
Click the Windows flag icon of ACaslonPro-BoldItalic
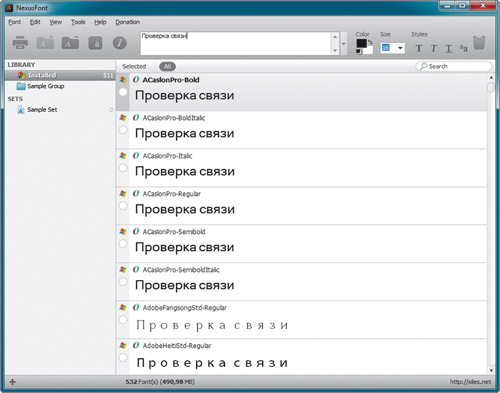(123, 117)
